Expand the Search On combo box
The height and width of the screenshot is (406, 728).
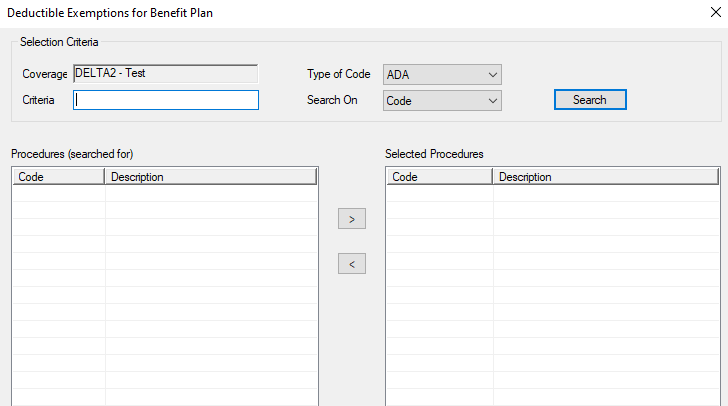(x=442, y=100)
